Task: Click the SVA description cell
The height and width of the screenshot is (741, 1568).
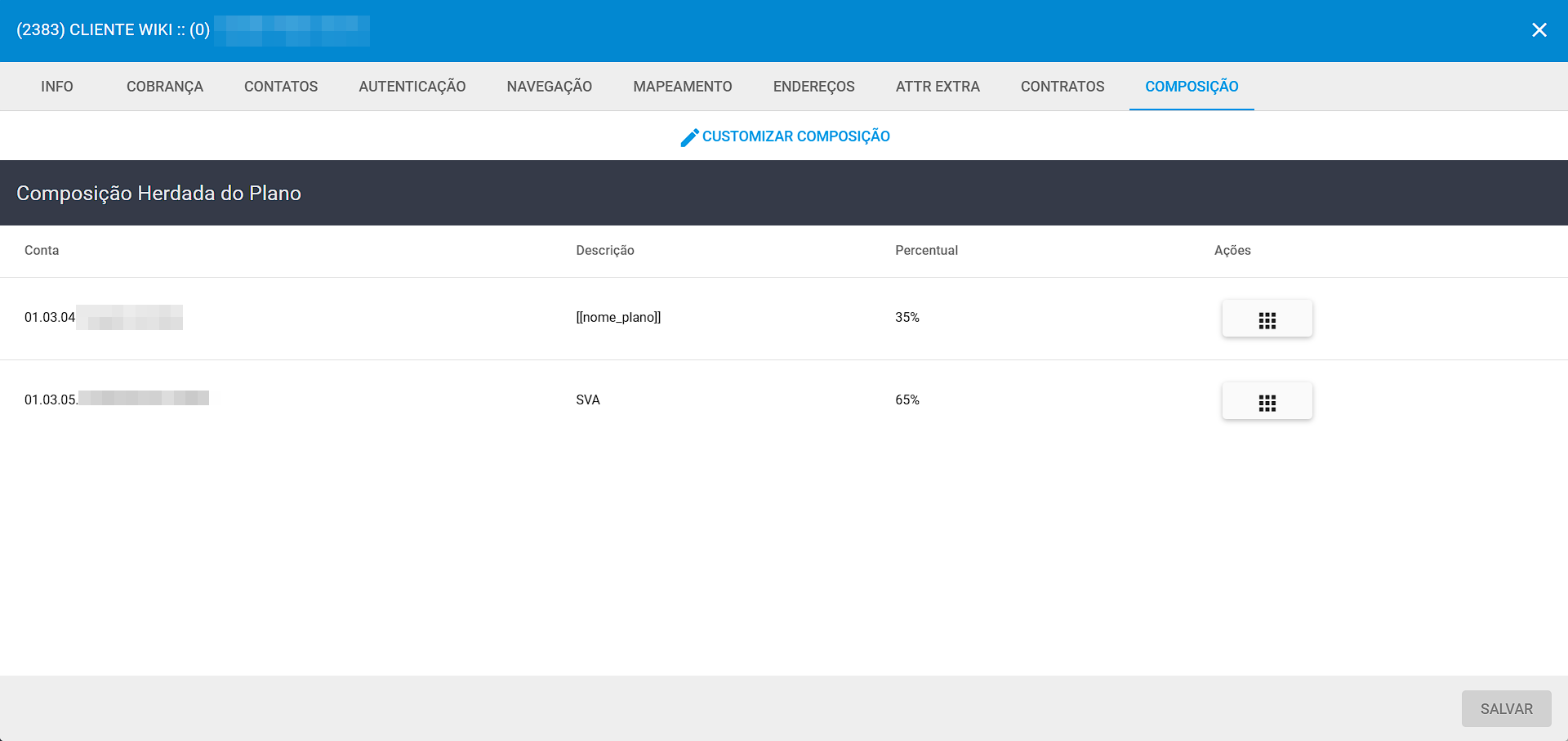Action: pyautogui.click(x=588, y=400)
